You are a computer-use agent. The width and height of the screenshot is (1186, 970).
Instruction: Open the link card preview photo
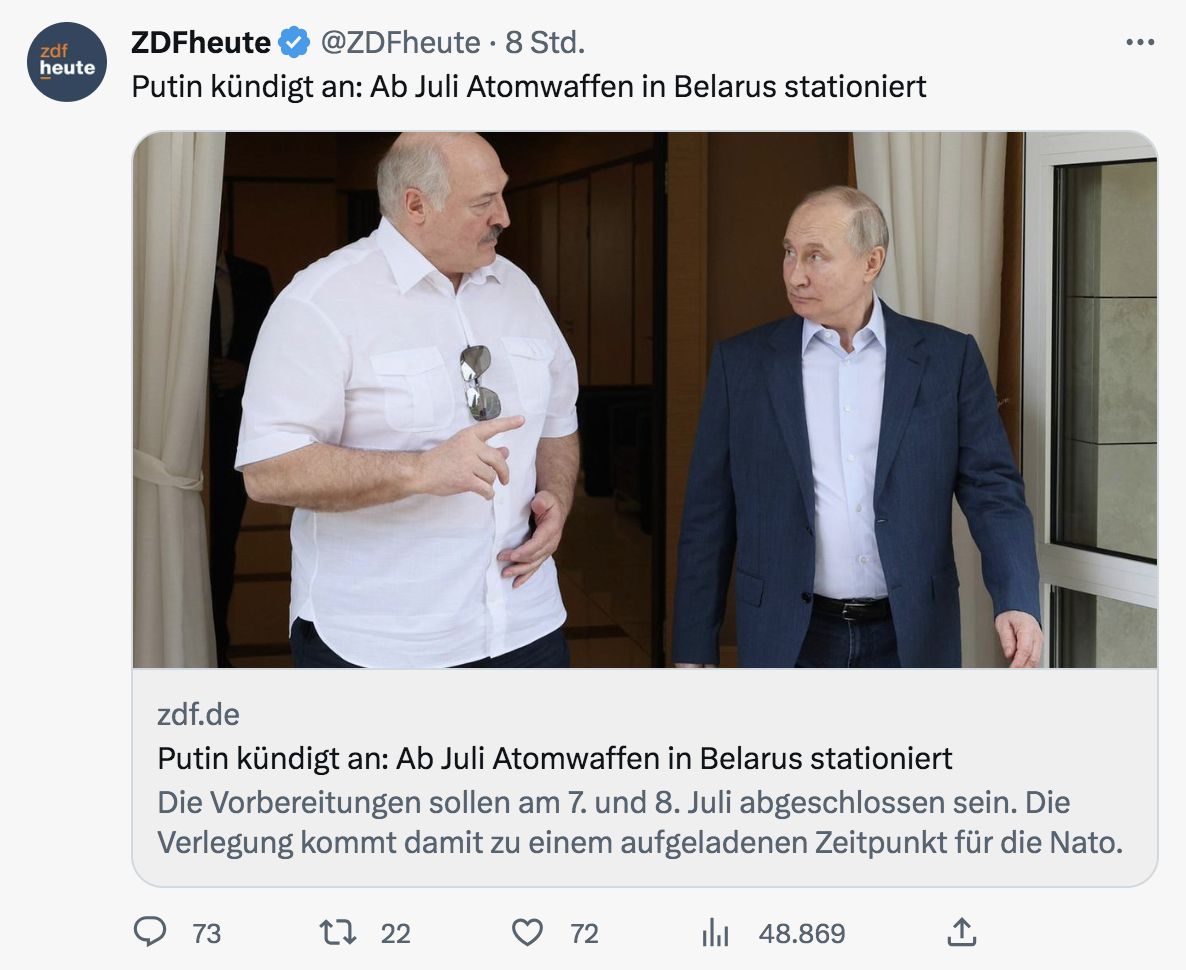click(x=644, y=400)
